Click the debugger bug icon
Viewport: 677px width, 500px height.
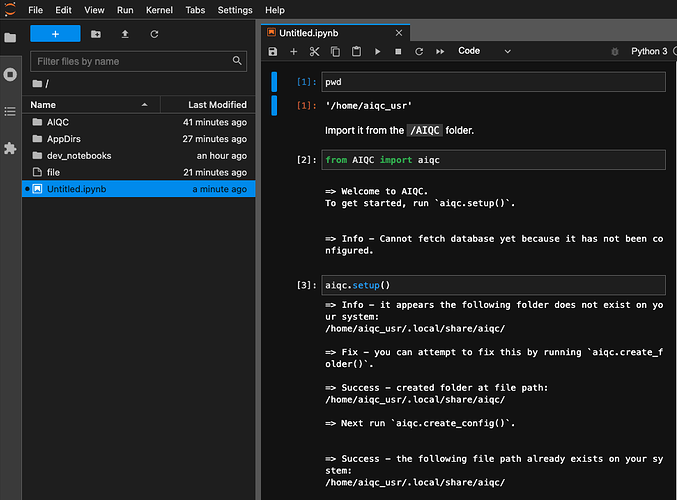(615, 51)
